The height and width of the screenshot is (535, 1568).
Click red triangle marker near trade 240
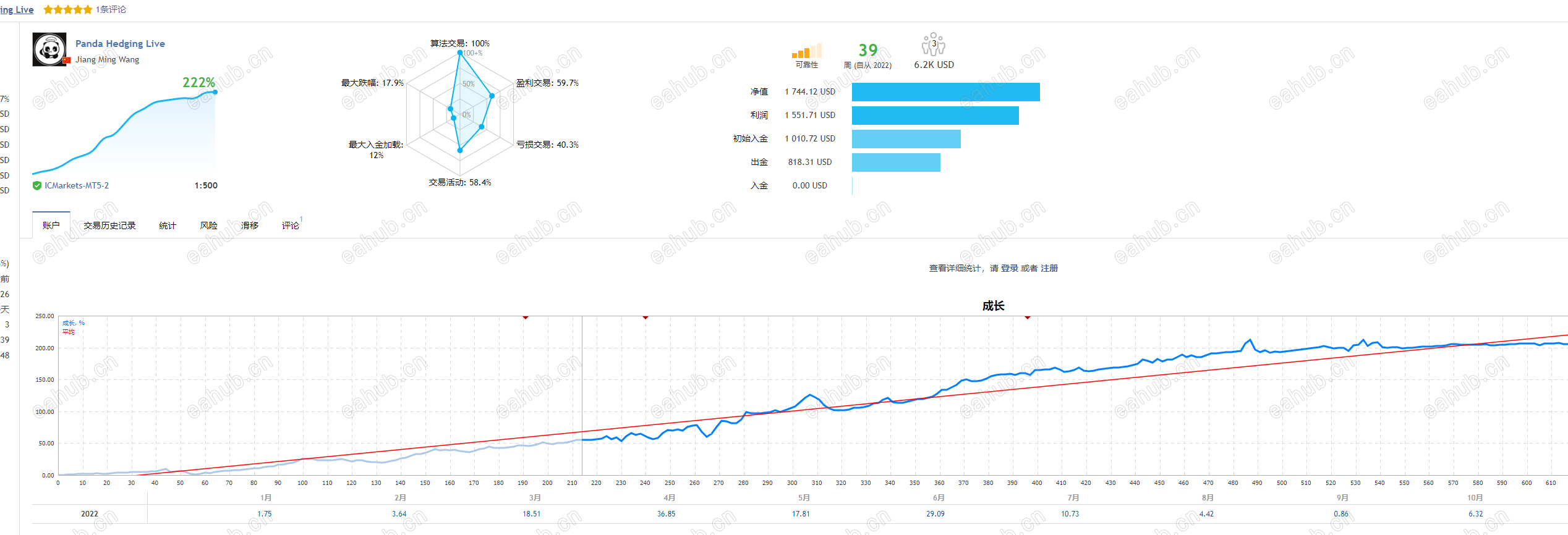click(x=646, y=318)
